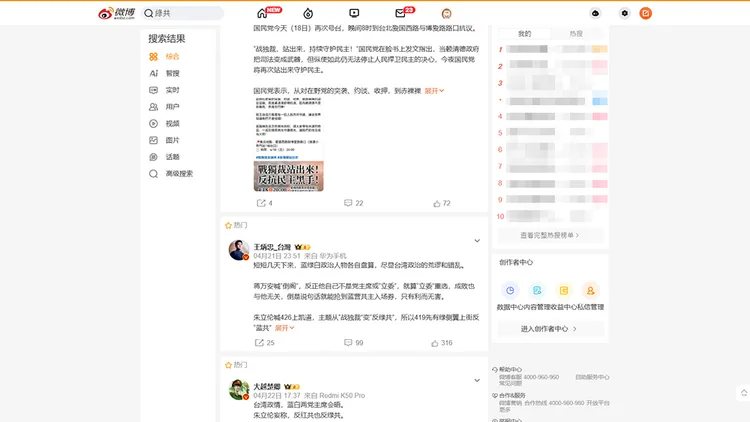The height and width of the screenshot is (422, 750).
Task: Click the game controller icon in top bar
Action: (596, 13)
